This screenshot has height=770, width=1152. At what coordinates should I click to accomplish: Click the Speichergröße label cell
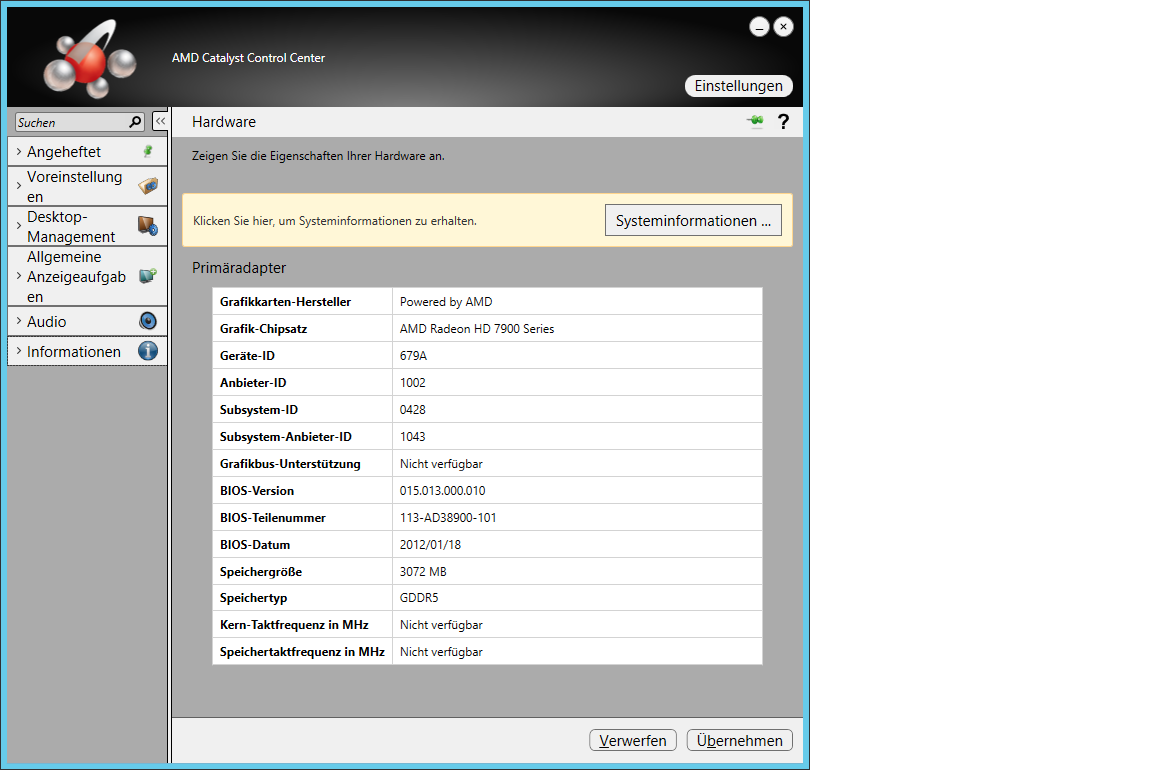pos(303,572)
